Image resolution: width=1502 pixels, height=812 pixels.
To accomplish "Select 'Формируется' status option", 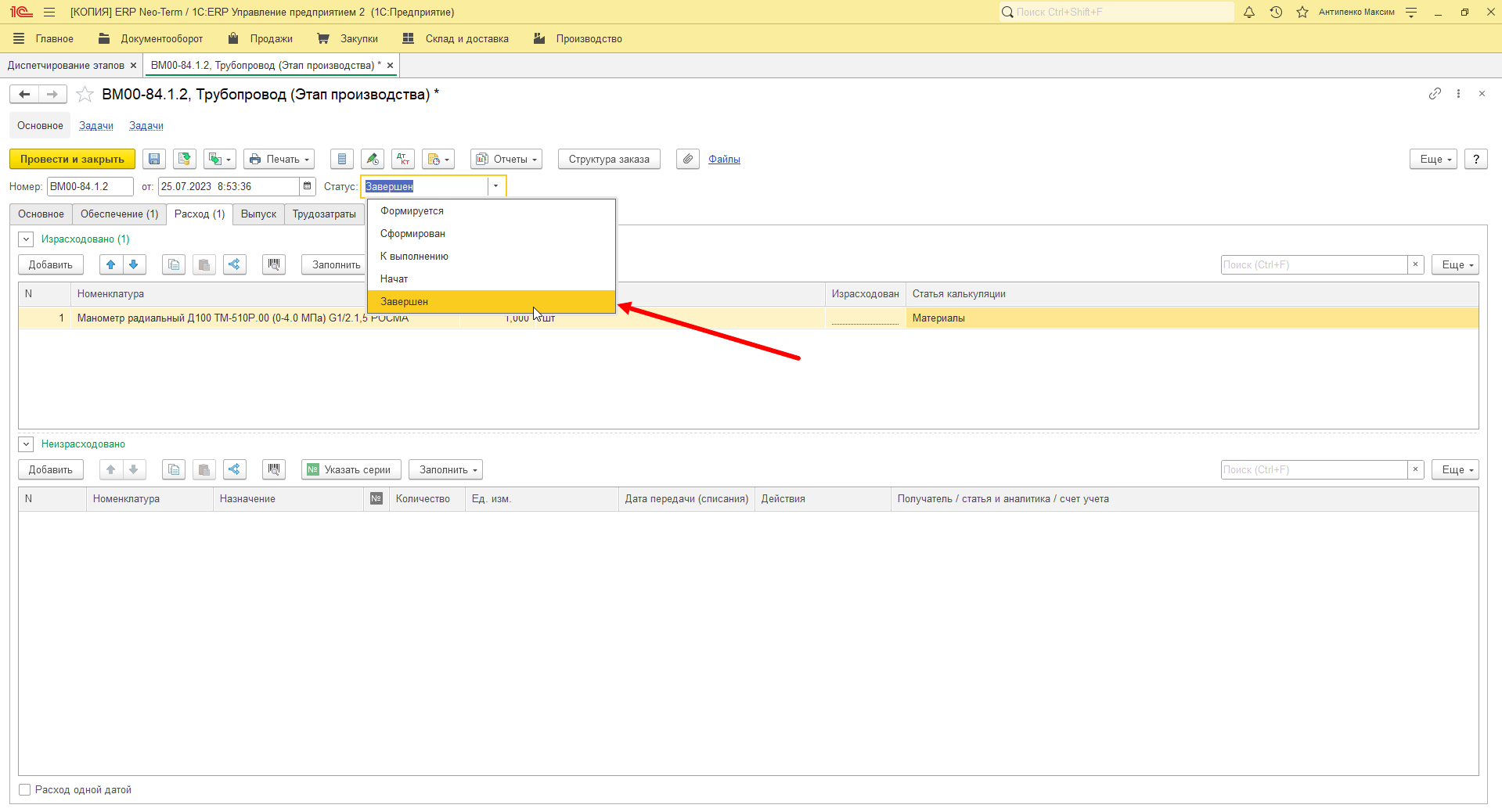I will 492,211.
